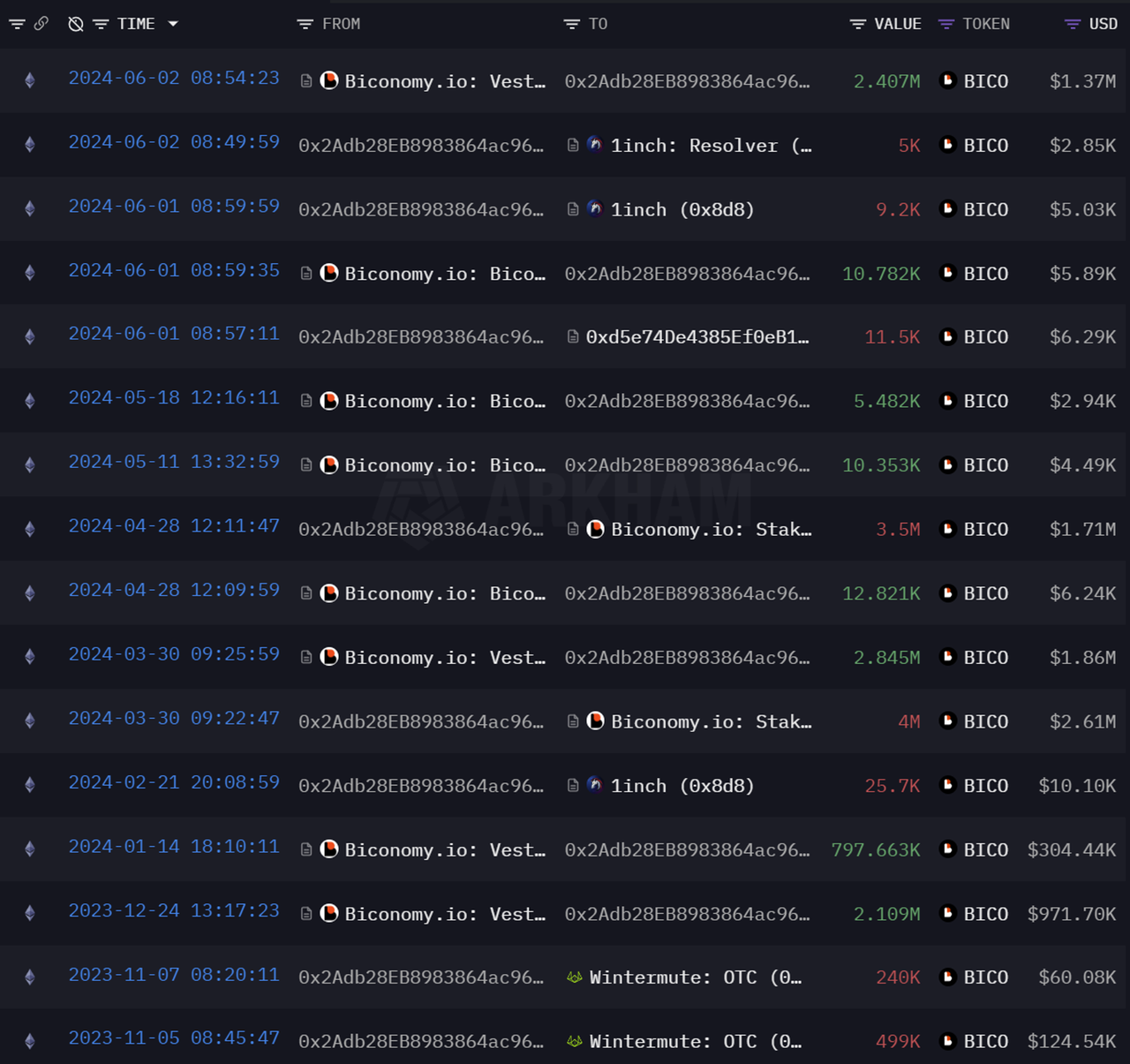Click BICO token icon in $124.54K row

pos(948,1041)
